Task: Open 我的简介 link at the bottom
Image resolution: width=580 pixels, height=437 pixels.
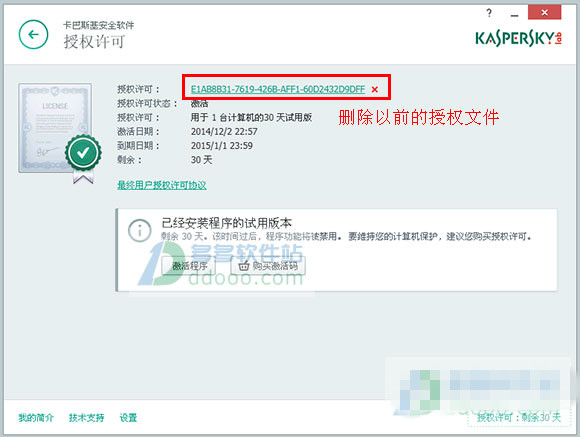Action: [x=36, y=418]
